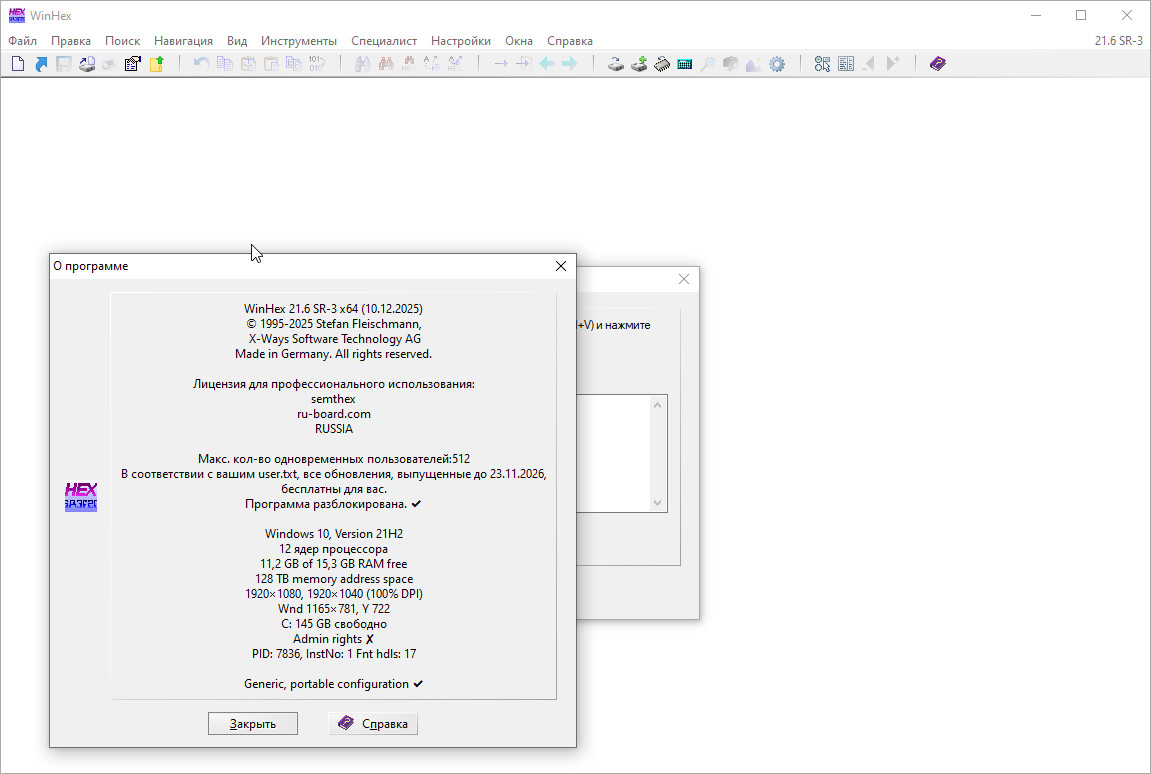Open the Специалист menu

[x=384, y=41]
